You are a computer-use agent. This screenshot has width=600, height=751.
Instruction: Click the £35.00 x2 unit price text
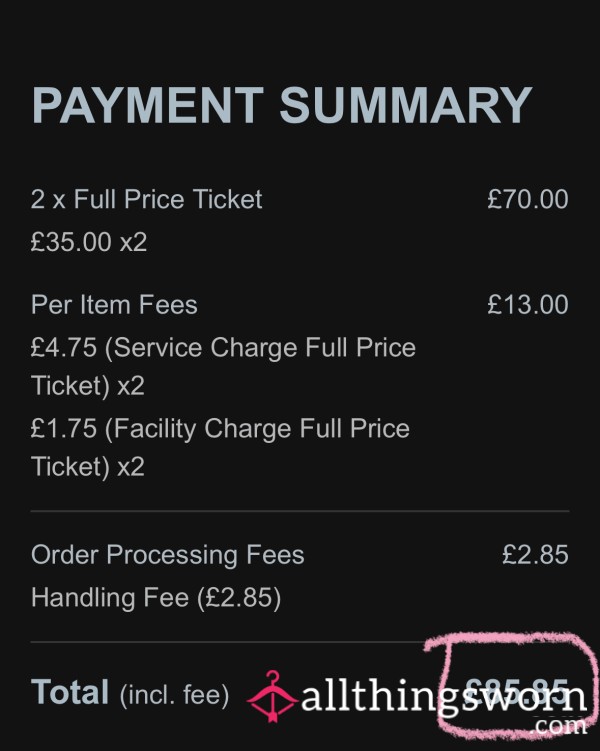[x=89, y=241]
